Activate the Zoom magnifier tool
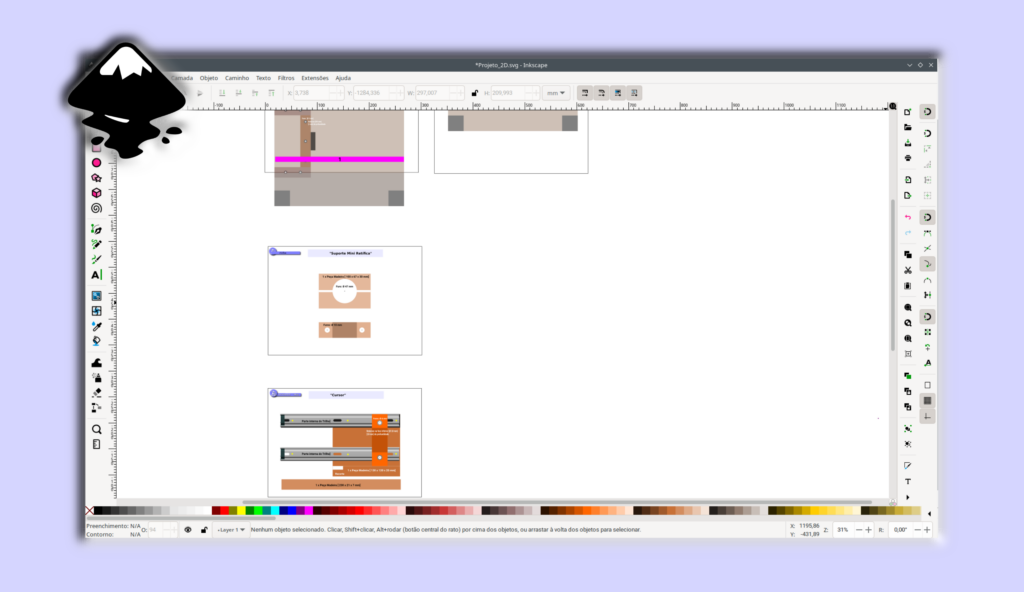Image resolution: width=1024 pixels, height=592 pixels. tap(97, 429)
